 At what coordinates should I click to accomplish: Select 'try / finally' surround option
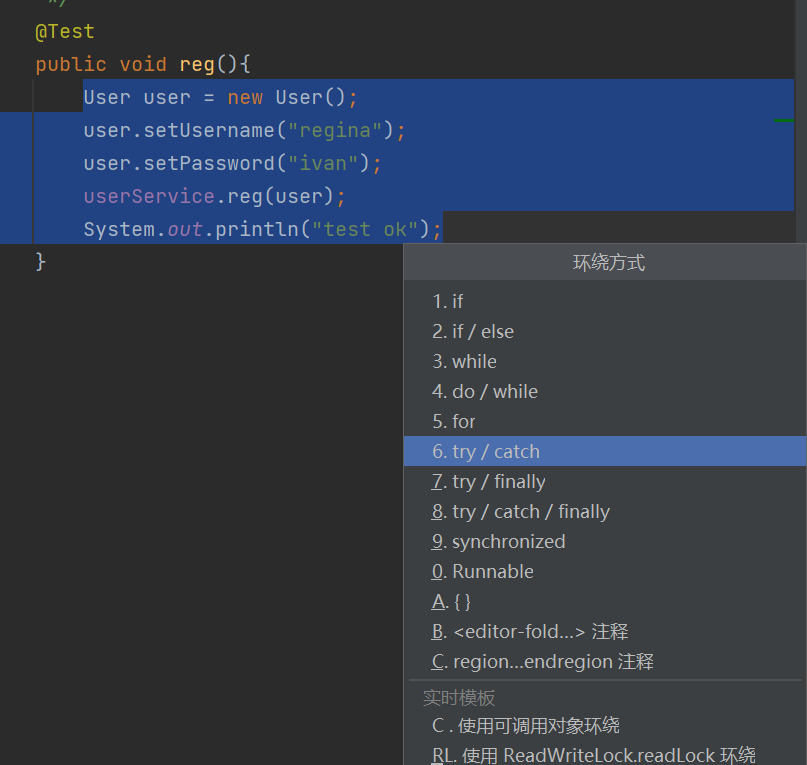489,481
